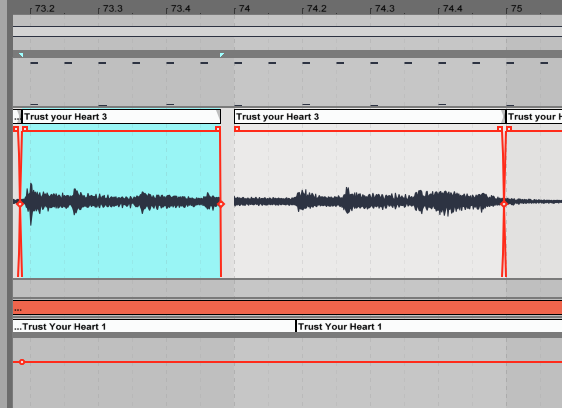Viewport: 562px width, 408px height.
Task: Select the Trust your Heart 3 clip starting at 74
Action: point(370,117)
